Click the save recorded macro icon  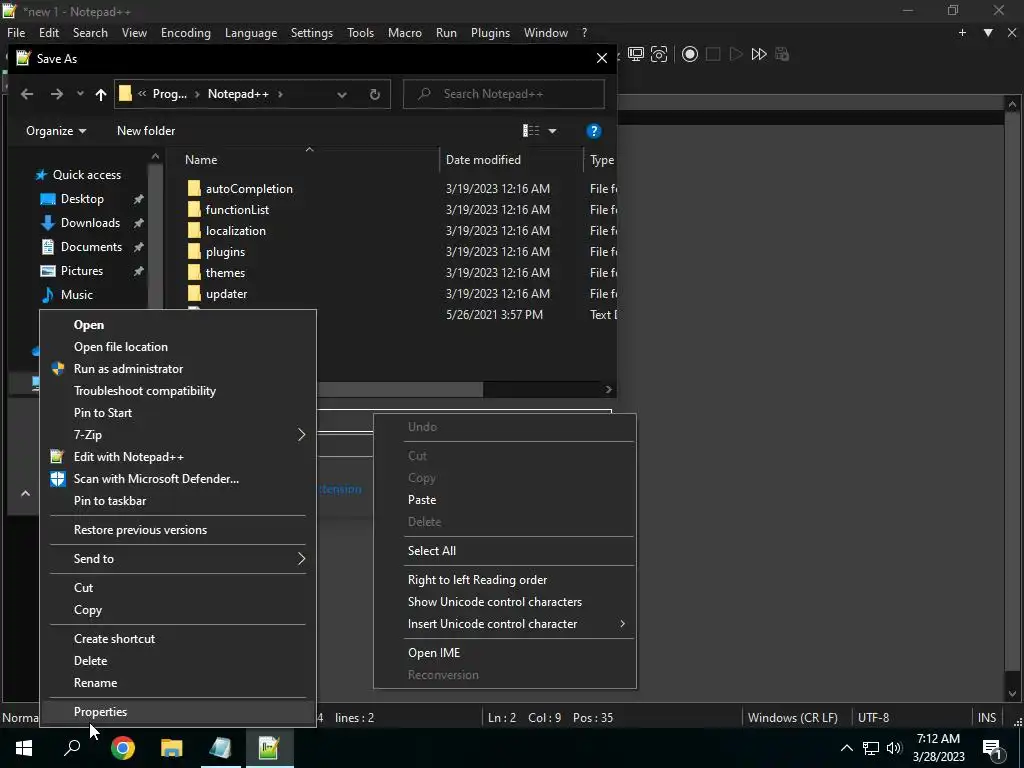pos(782,54)
